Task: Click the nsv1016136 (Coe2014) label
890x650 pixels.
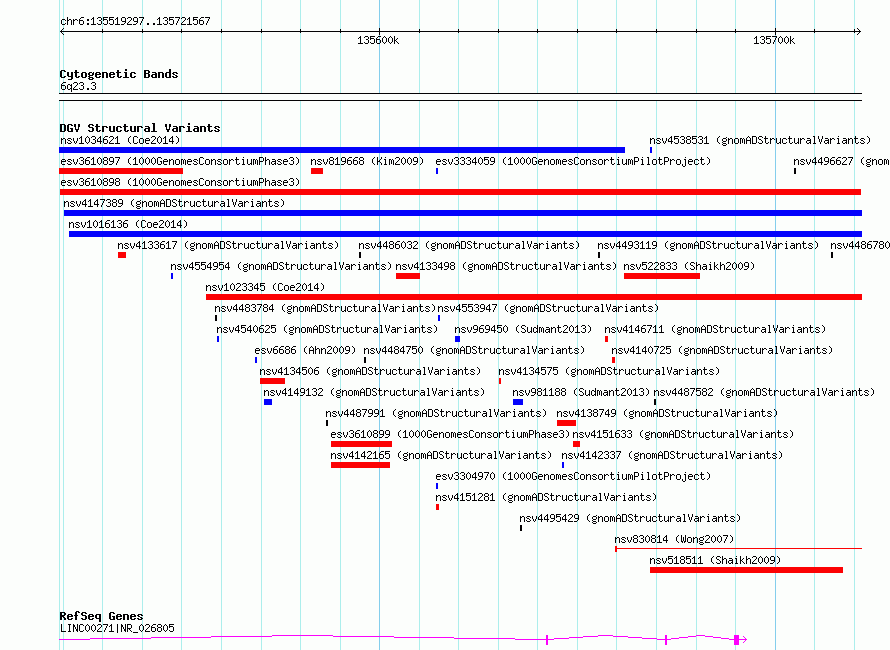Action: (128, 224)
